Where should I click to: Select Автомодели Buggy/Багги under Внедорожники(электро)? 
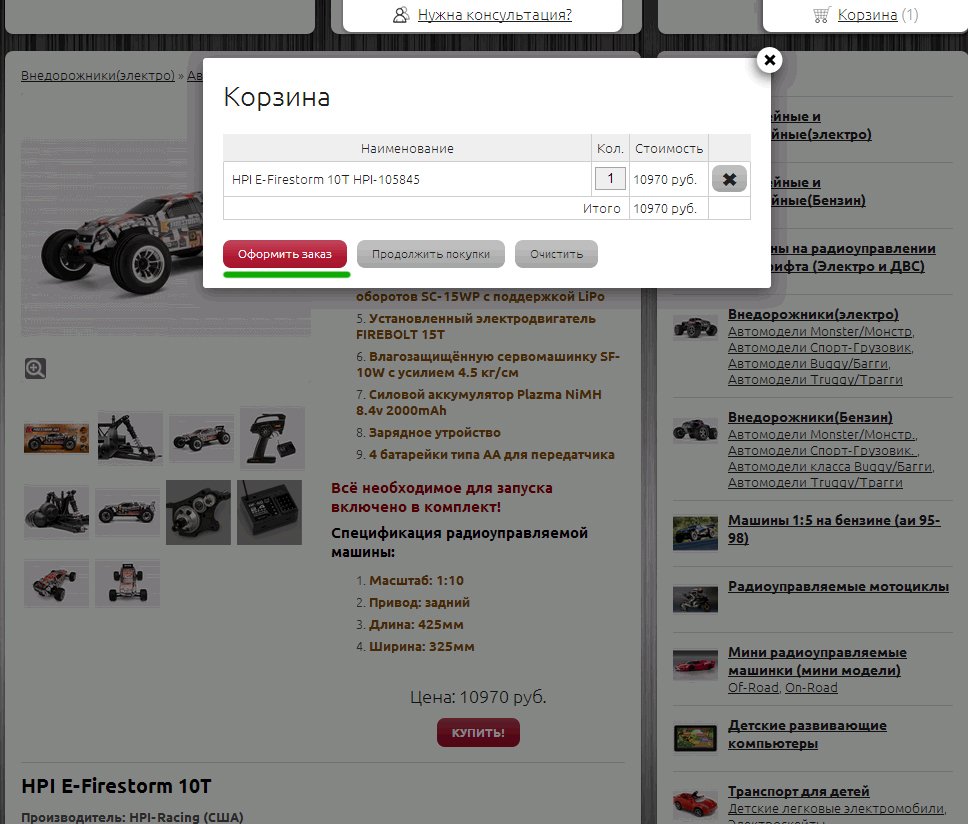tap(809, 364)
